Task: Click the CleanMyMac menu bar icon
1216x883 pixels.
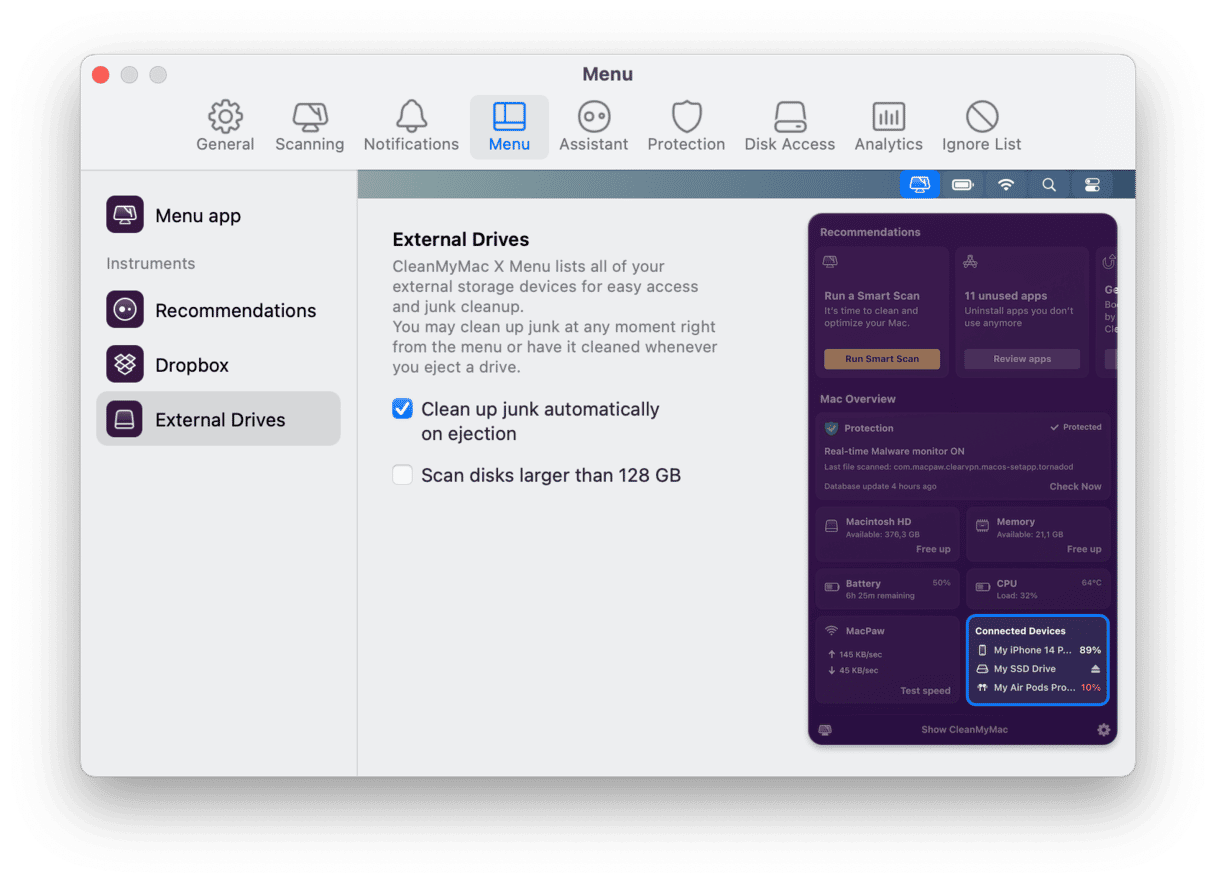Action: coord(919,184)
